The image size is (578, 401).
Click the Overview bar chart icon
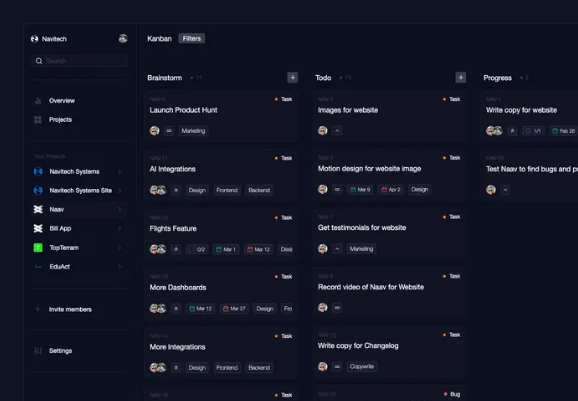38,101
